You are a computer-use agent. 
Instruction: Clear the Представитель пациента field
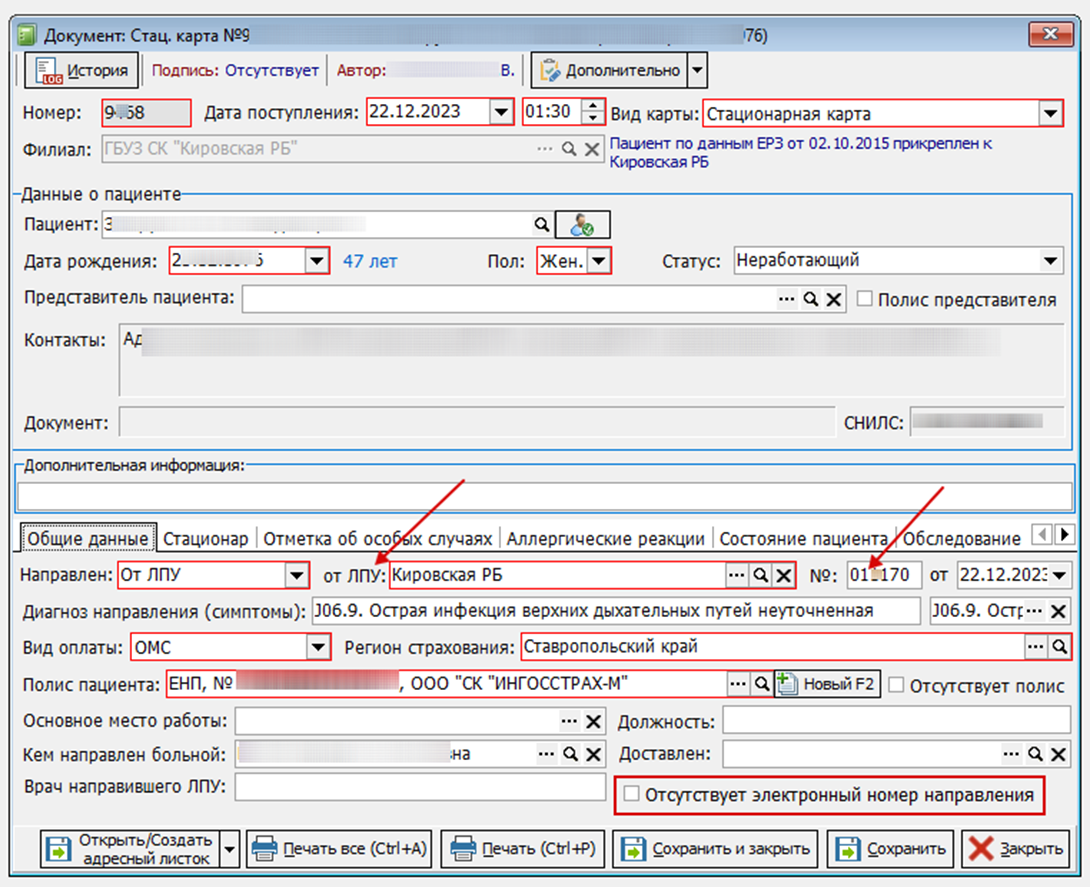(833, 300)
